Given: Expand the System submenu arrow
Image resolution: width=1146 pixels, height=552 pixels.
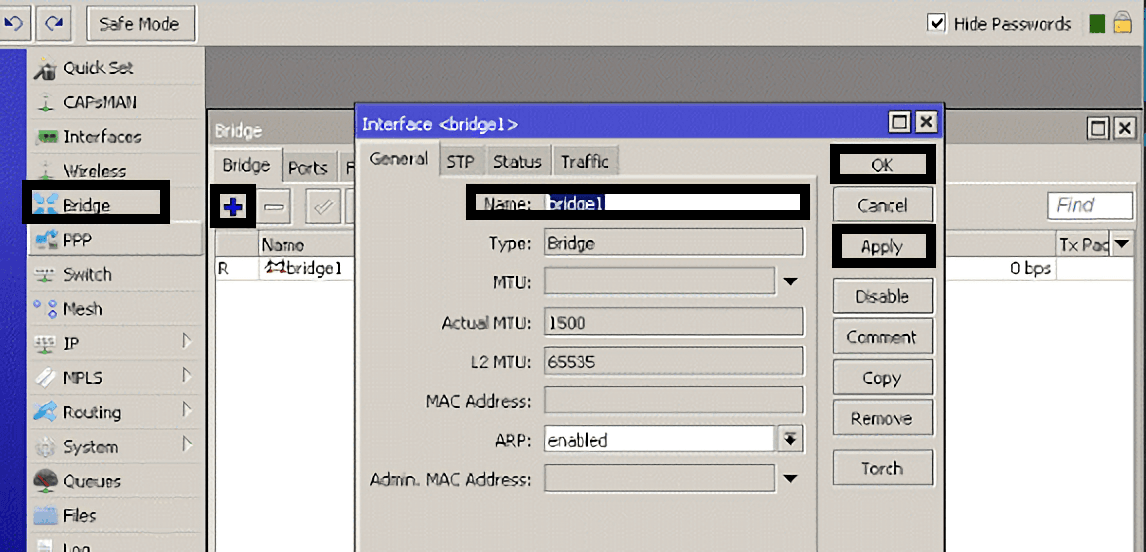Looking at the screenshot, I should pos(187,445).
